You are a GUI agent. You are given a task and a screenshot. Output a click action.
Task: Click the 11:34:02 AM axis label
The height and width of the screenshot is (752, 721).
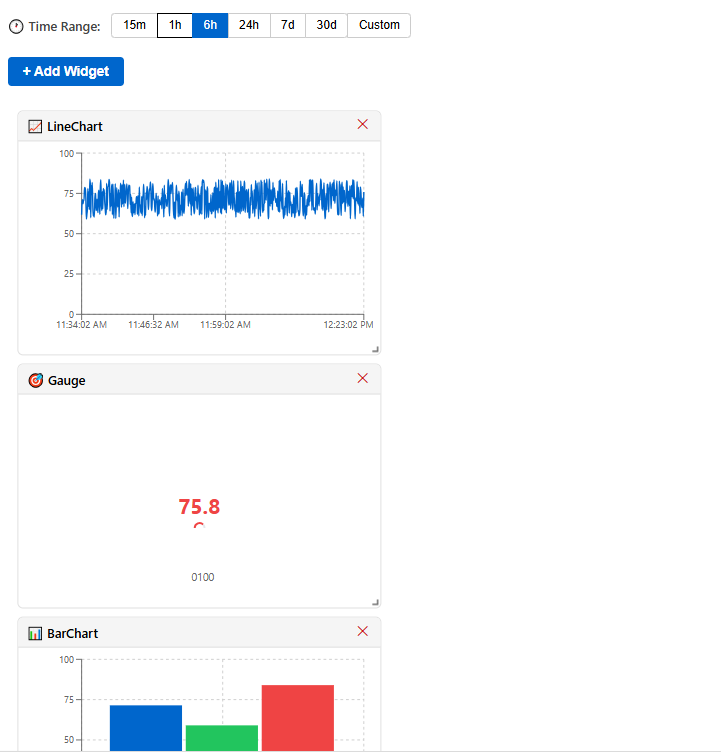[82, 325]
